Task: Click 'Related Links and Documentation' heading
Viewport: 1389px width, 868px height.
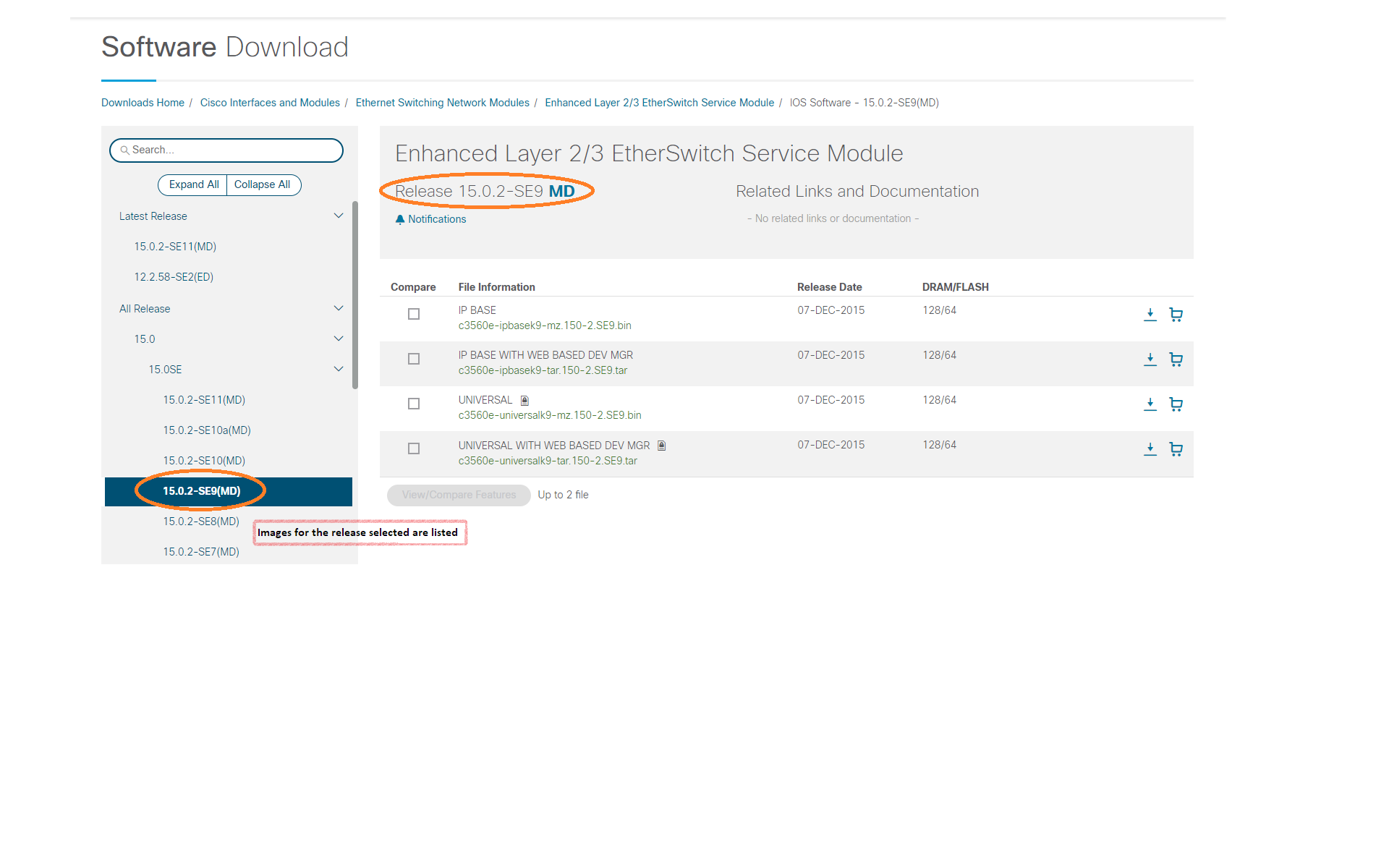Action: tap(857, 191)
